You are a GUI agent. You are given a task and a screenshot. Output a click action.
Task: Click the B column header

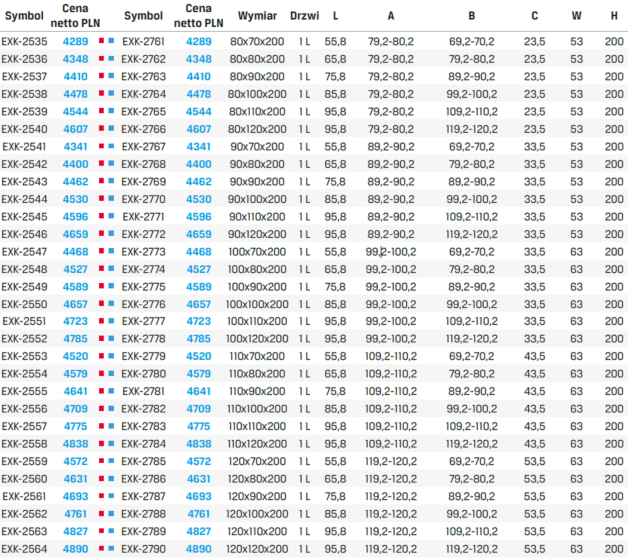pyautogui.click(x=472, y=16)
